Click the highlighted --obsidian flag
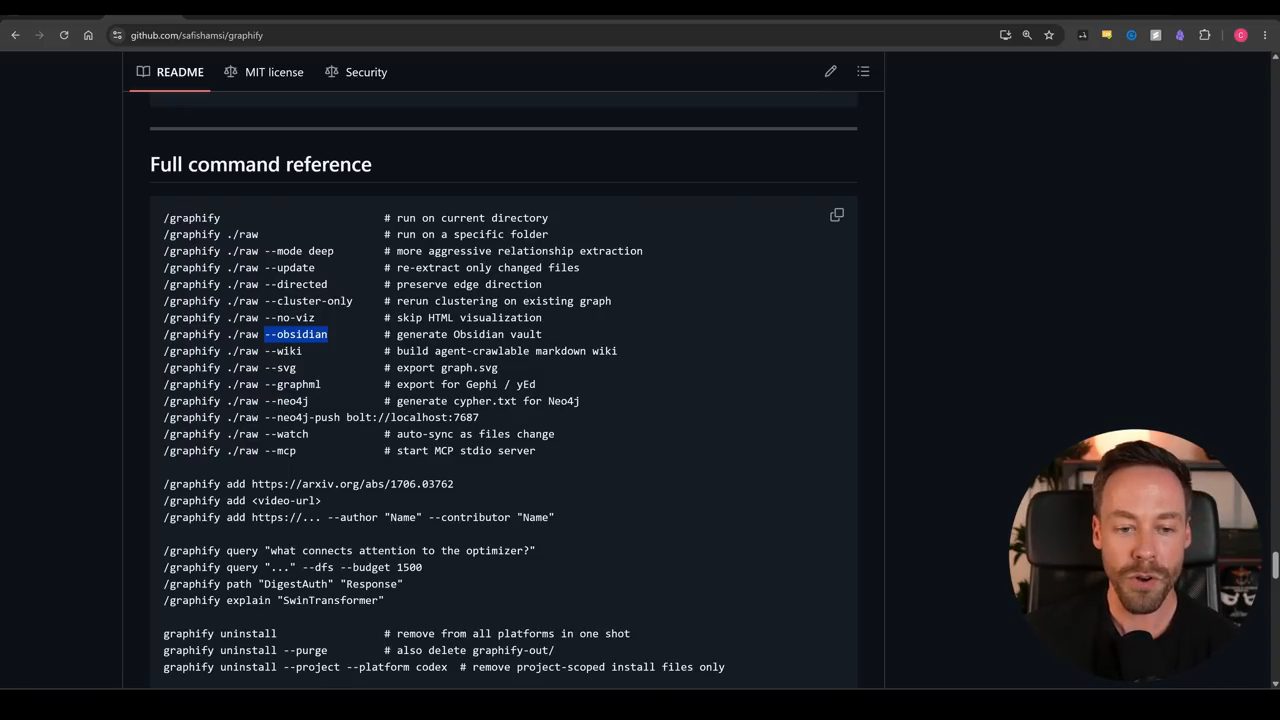This screenshot has height=720, width=1280. [x=296, y=334]
